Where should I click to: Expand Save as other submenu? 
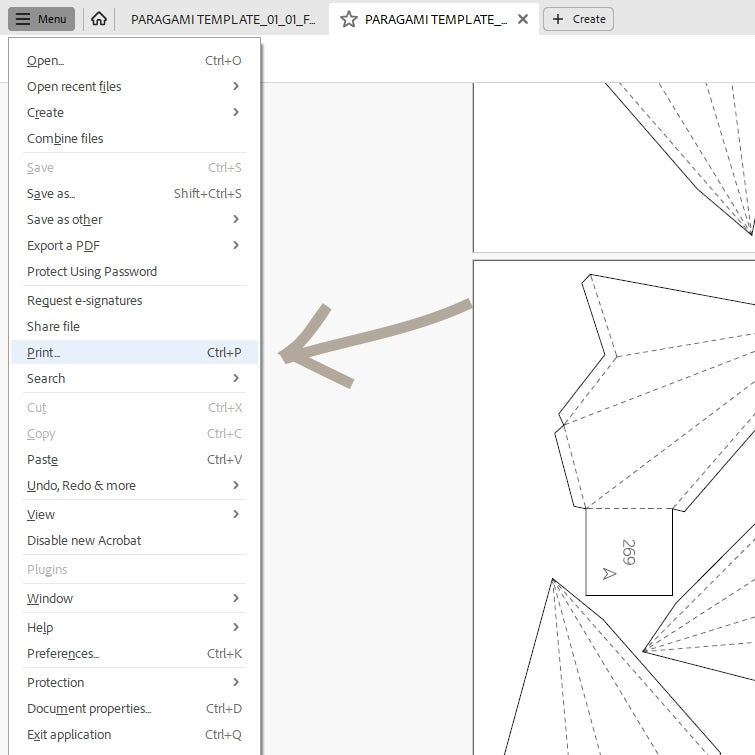134,220
